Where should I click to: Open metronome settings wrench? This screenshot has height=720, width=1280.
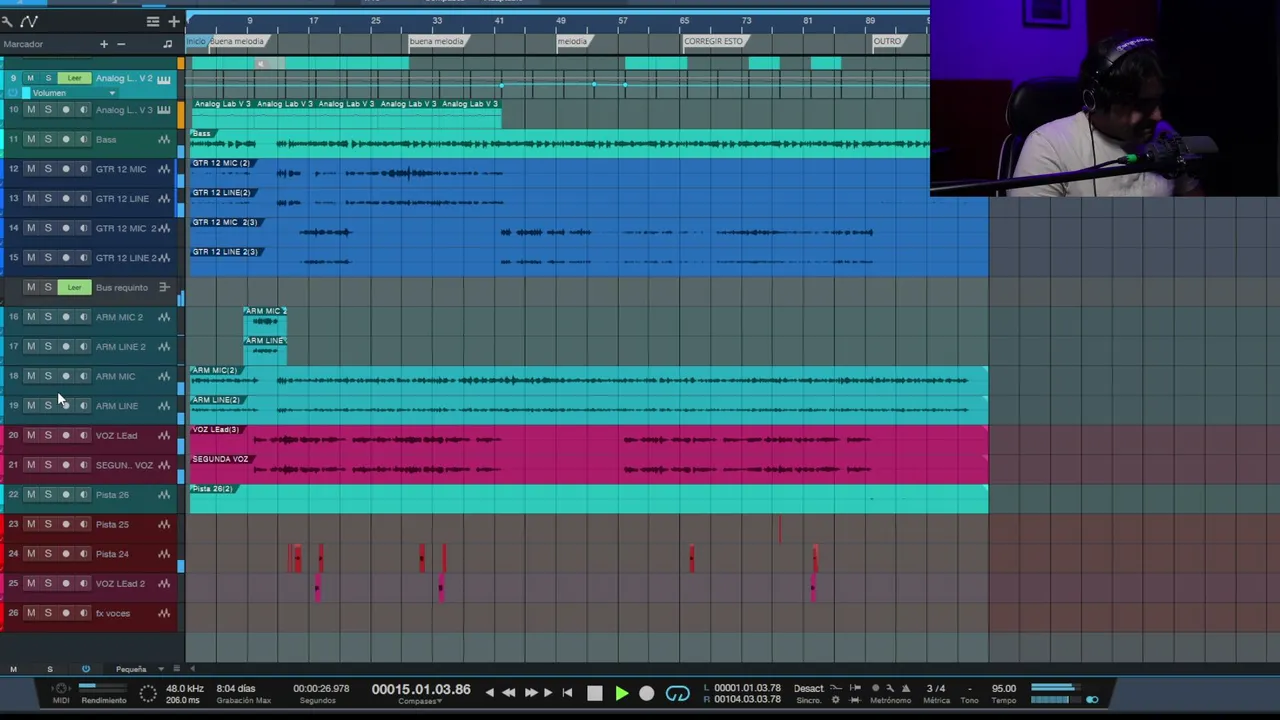[890, 688]
